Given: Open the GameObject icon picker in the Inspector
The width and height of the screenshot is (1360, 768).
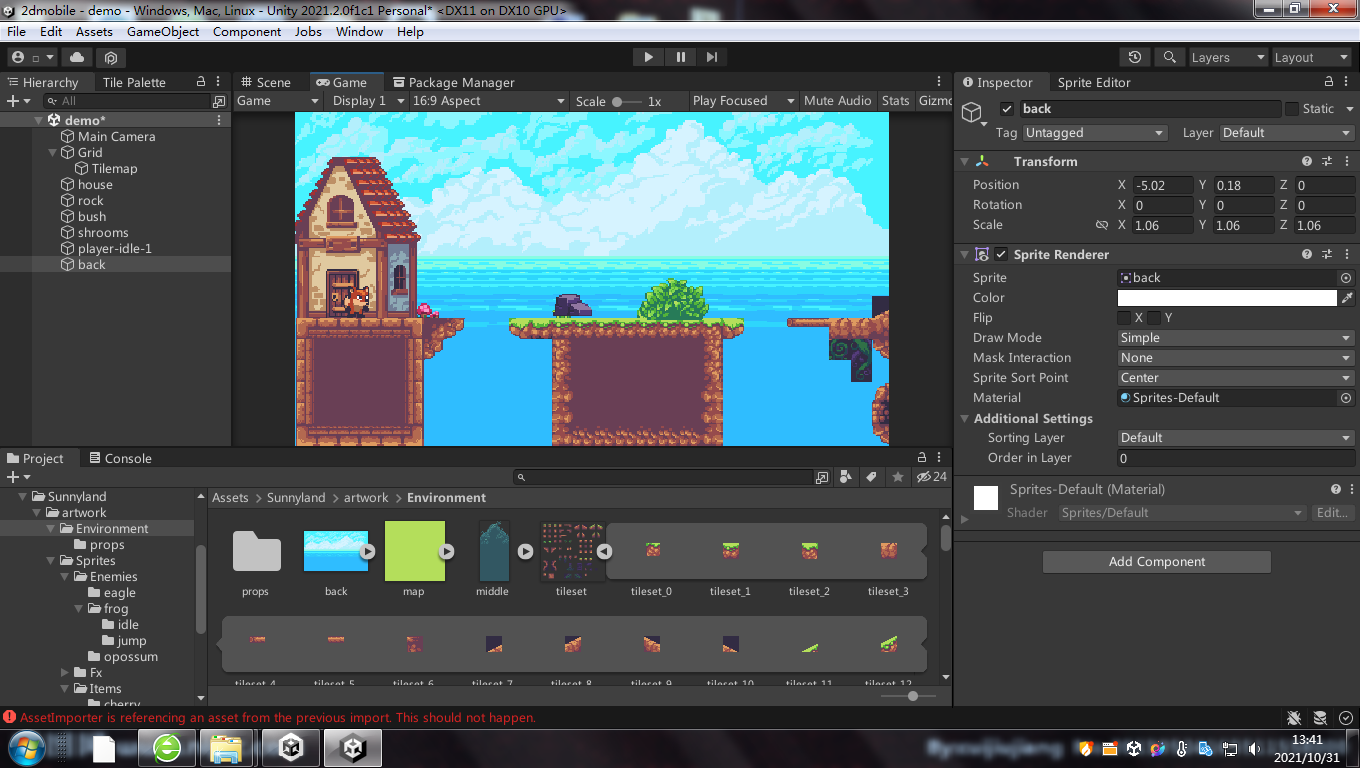Looking at the screenshot, I should pos(973,113).
